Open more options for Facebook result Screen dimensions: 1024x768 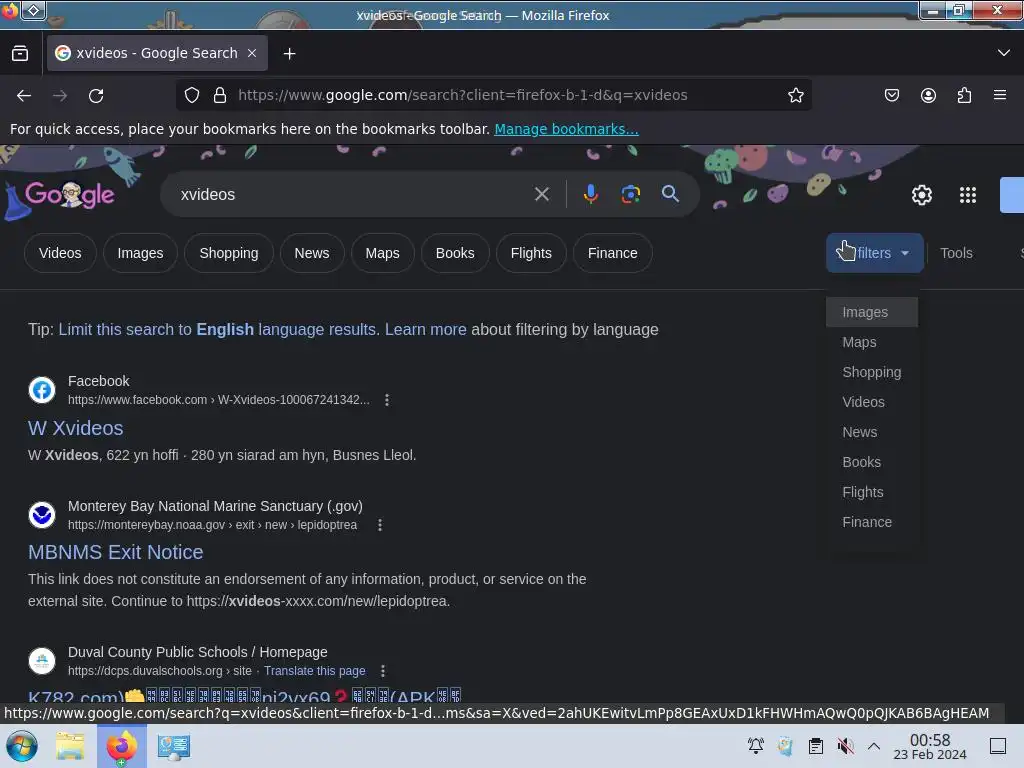pyautogui.click(x=387, y=400)
